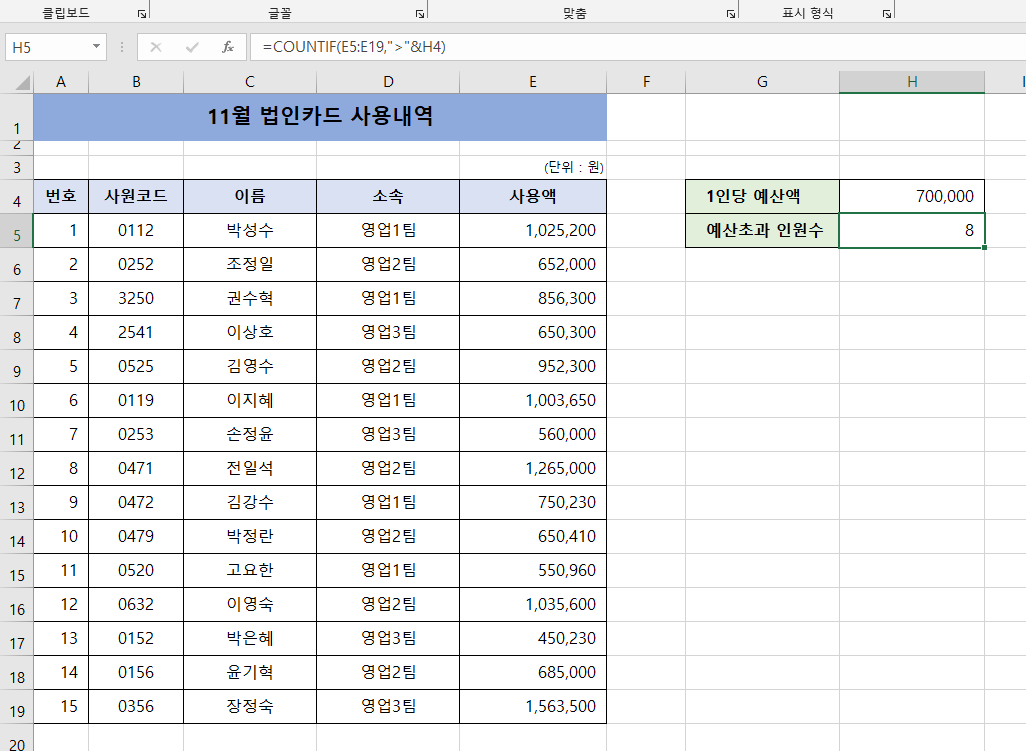Click cell H5 showing 8
This screenshot has width=1026, height=751.
(912, 230)
